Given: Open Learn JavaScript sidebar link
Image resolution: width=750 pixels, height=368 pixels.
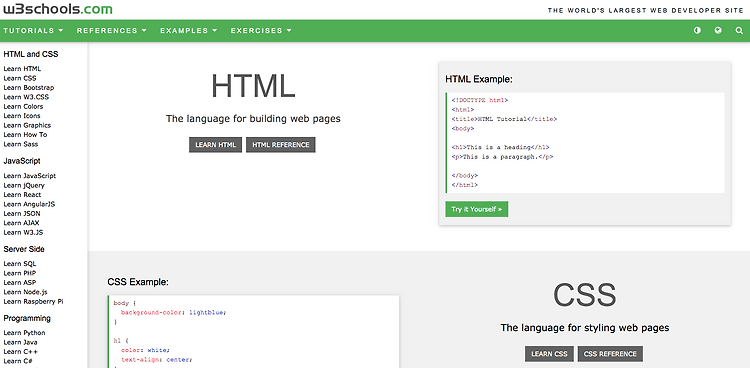Looking at the screenshot, I should (29, 176).
